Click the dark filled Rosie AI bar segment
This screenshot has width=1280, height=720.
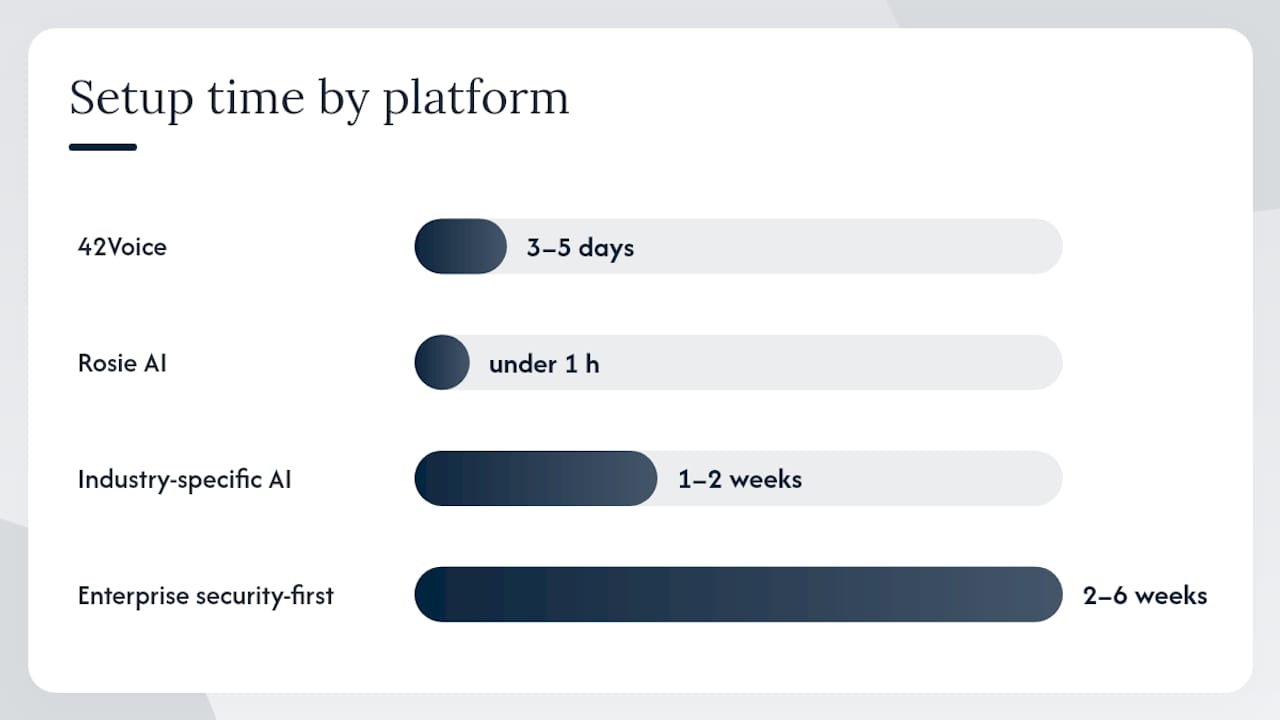(x=442, y=362)
